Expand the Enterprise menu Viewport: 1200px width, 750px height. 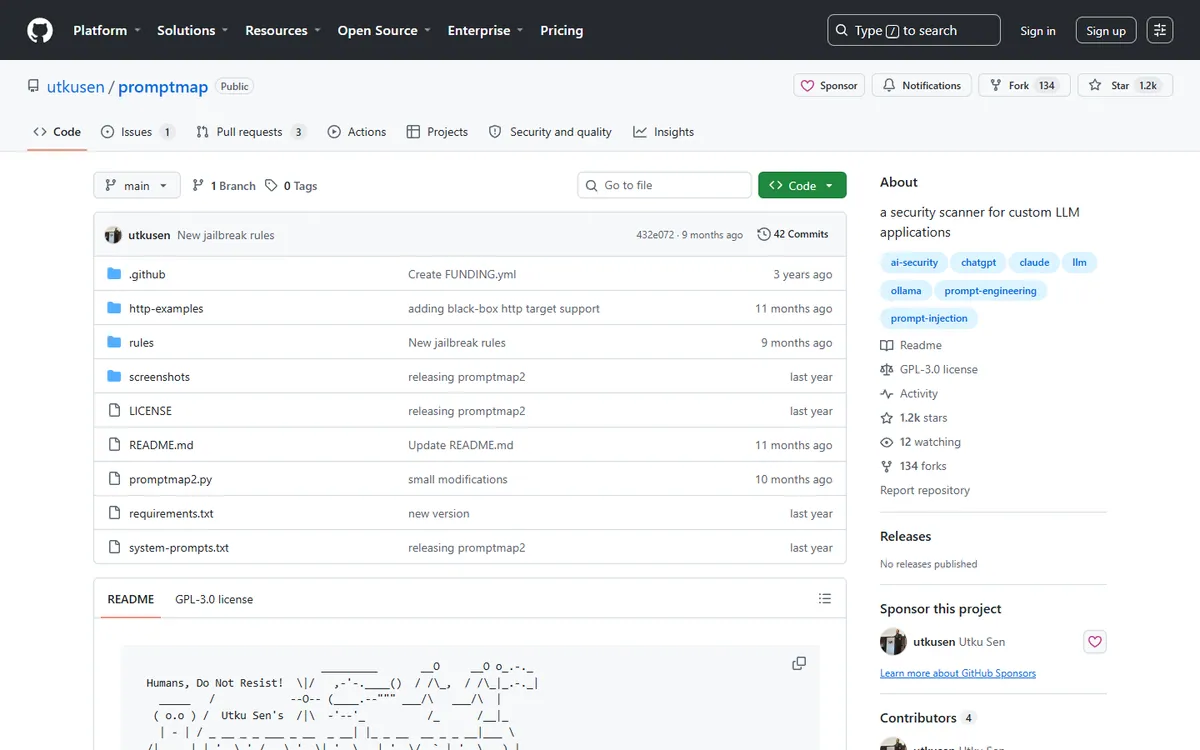(486, 30)
